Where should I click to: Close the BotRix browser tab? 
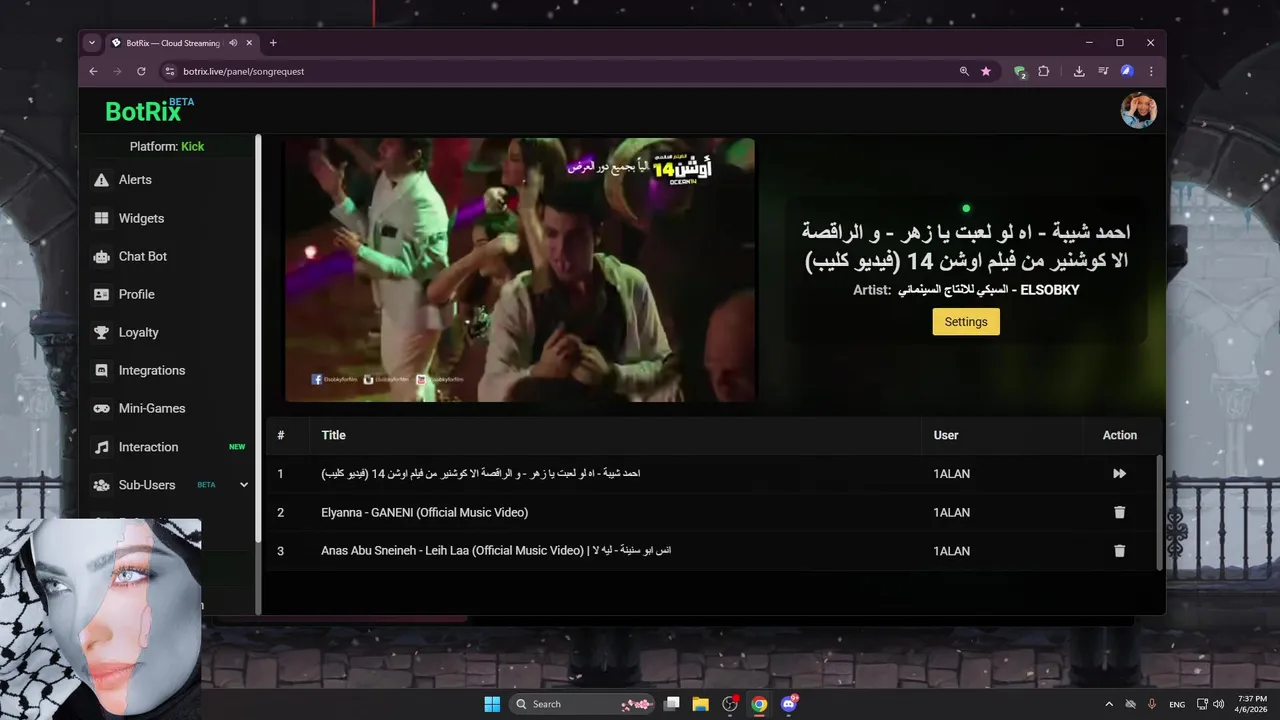pyautogui.click(x=247, y=43)
